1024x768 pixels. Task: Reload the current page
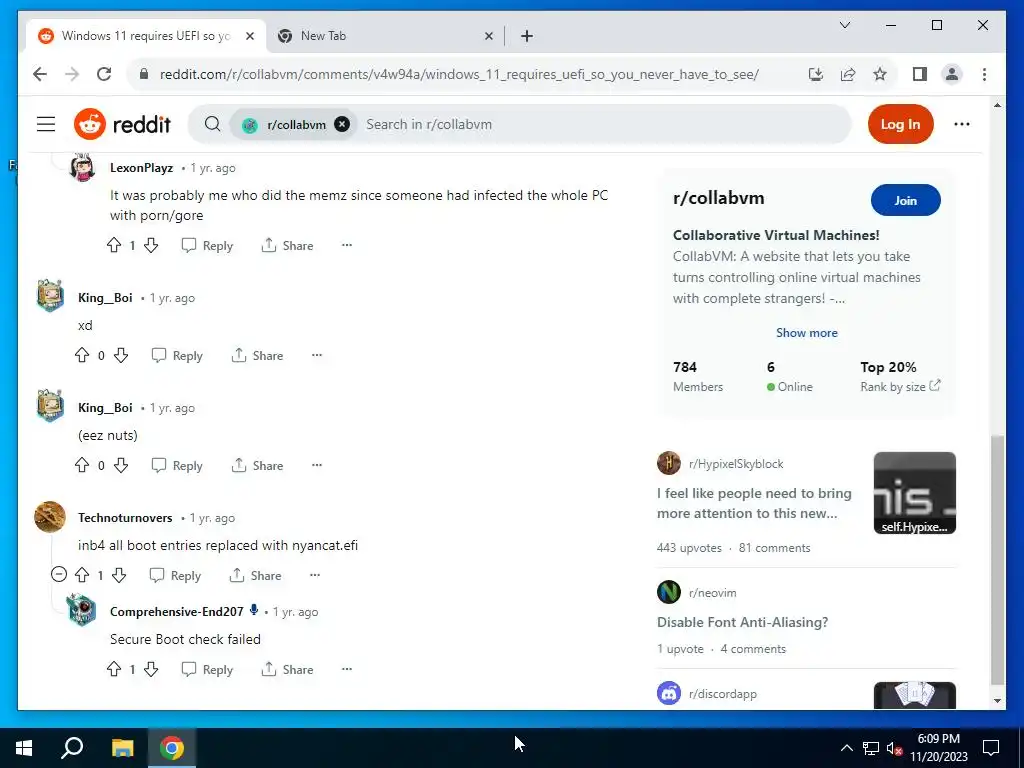point(104,74)
